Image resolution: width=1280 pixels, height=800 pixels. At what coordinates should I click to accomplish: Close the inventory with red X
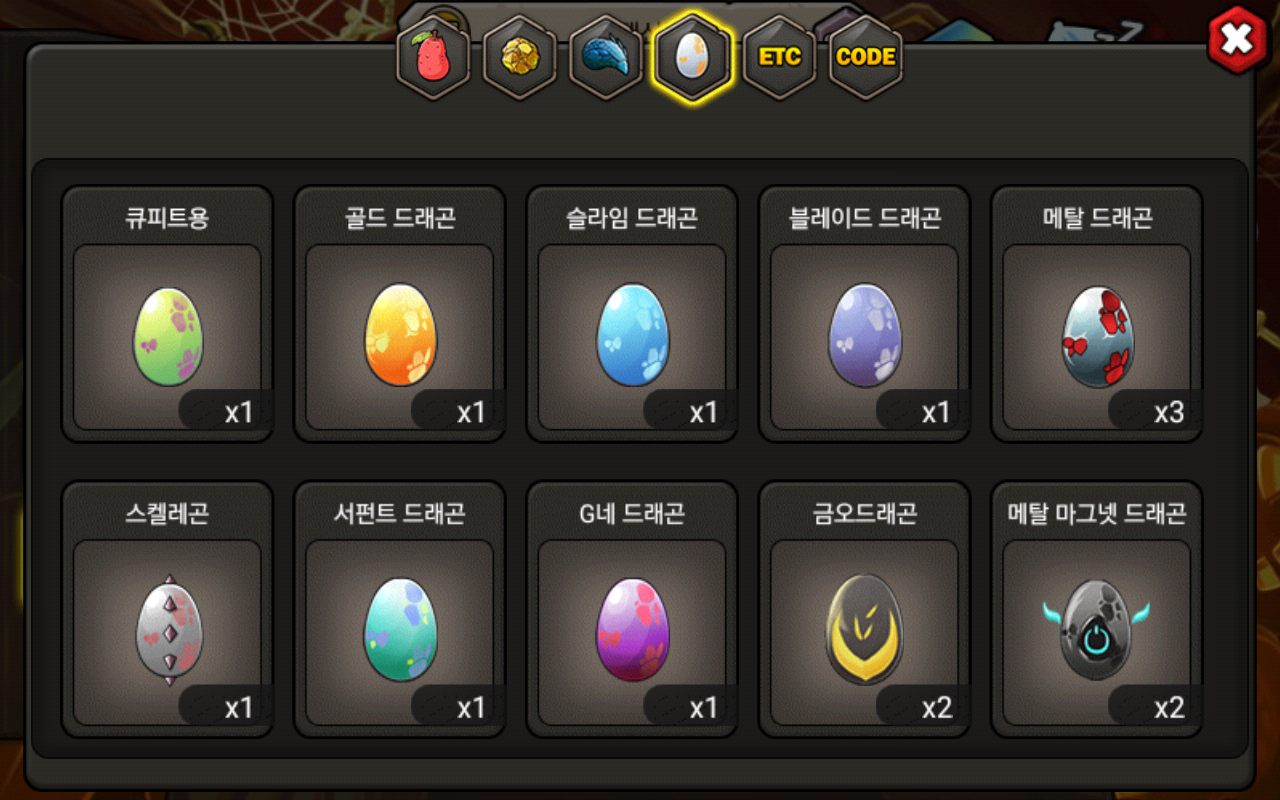pos(1237,40)
